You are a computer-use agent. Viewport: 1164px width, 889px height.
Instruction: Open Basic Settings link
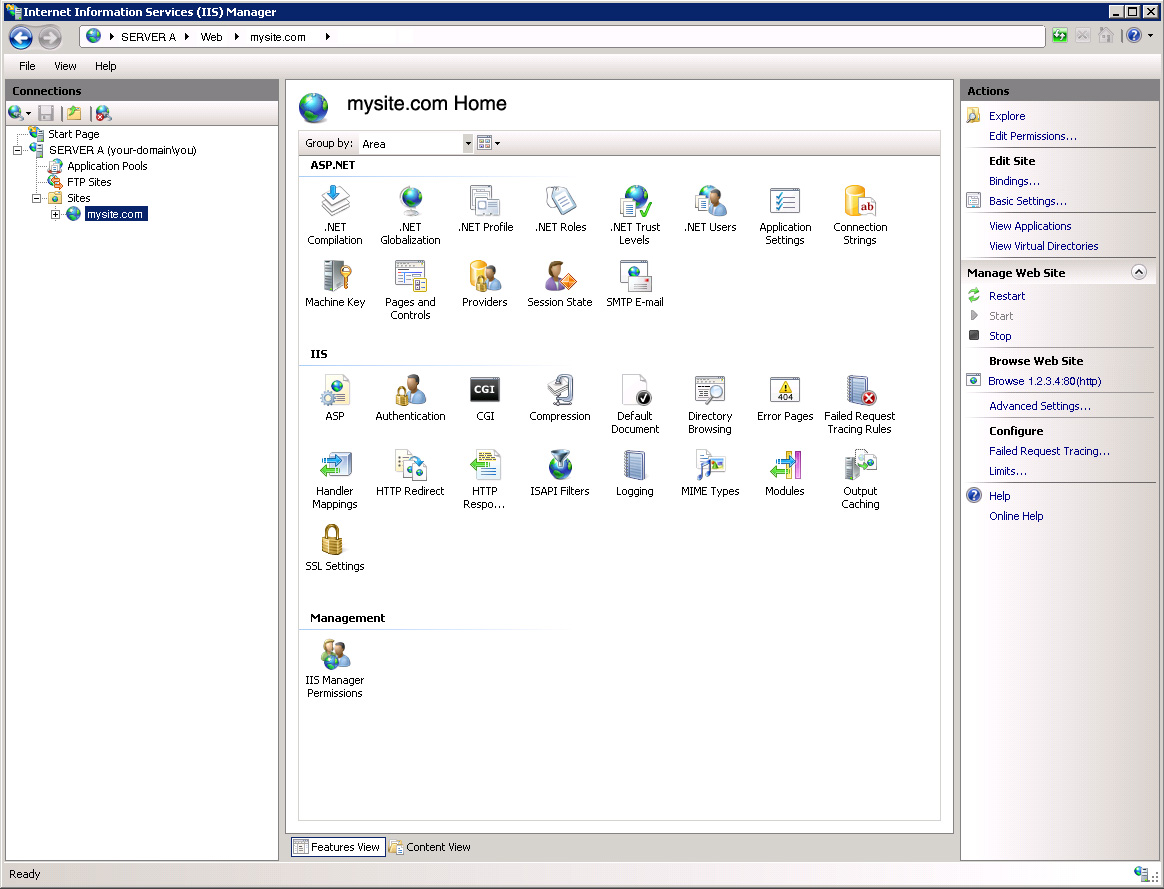[x=1027, y=201]
